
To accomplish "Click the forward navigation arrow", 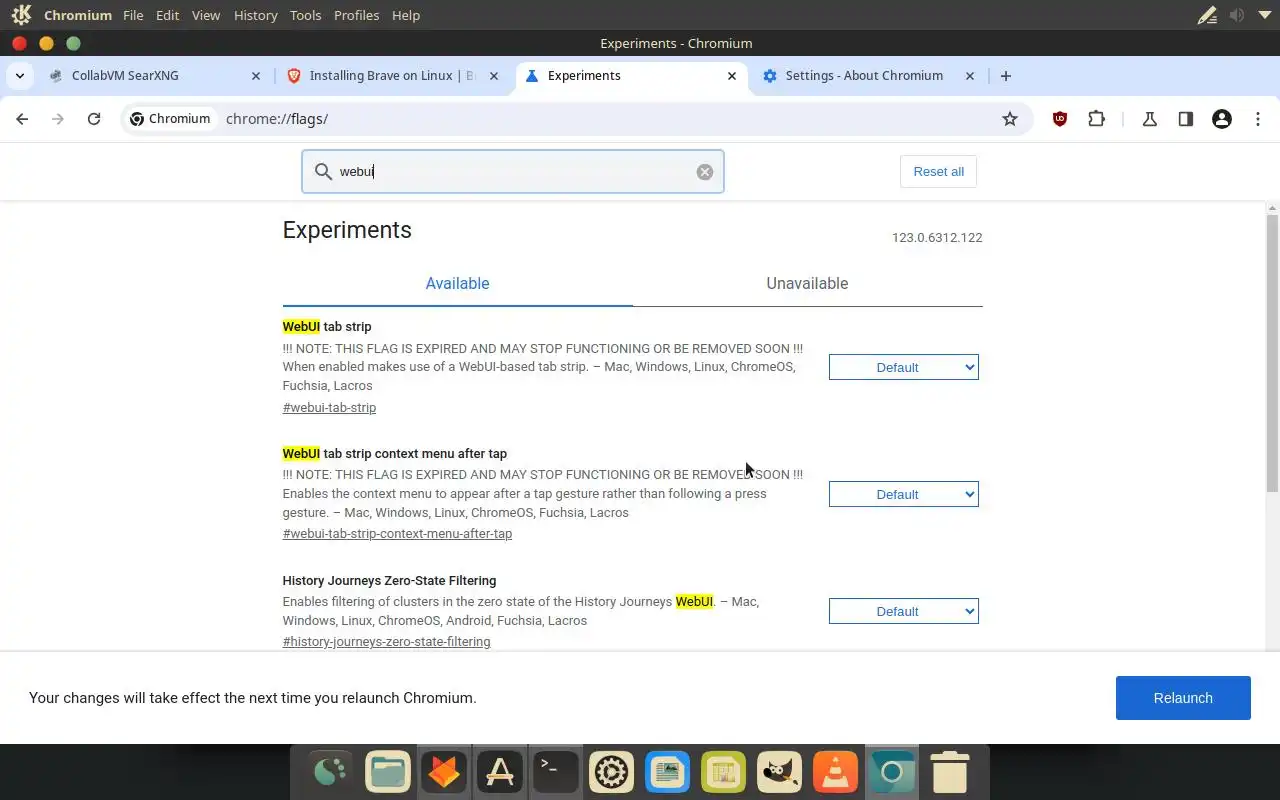I will 58,119.
